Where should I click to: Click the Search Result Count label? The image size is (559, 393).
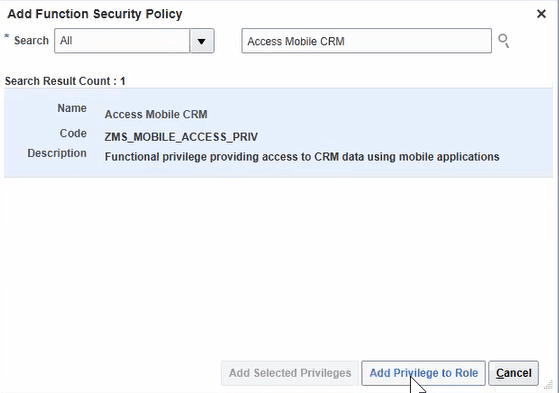pos(65,81)
